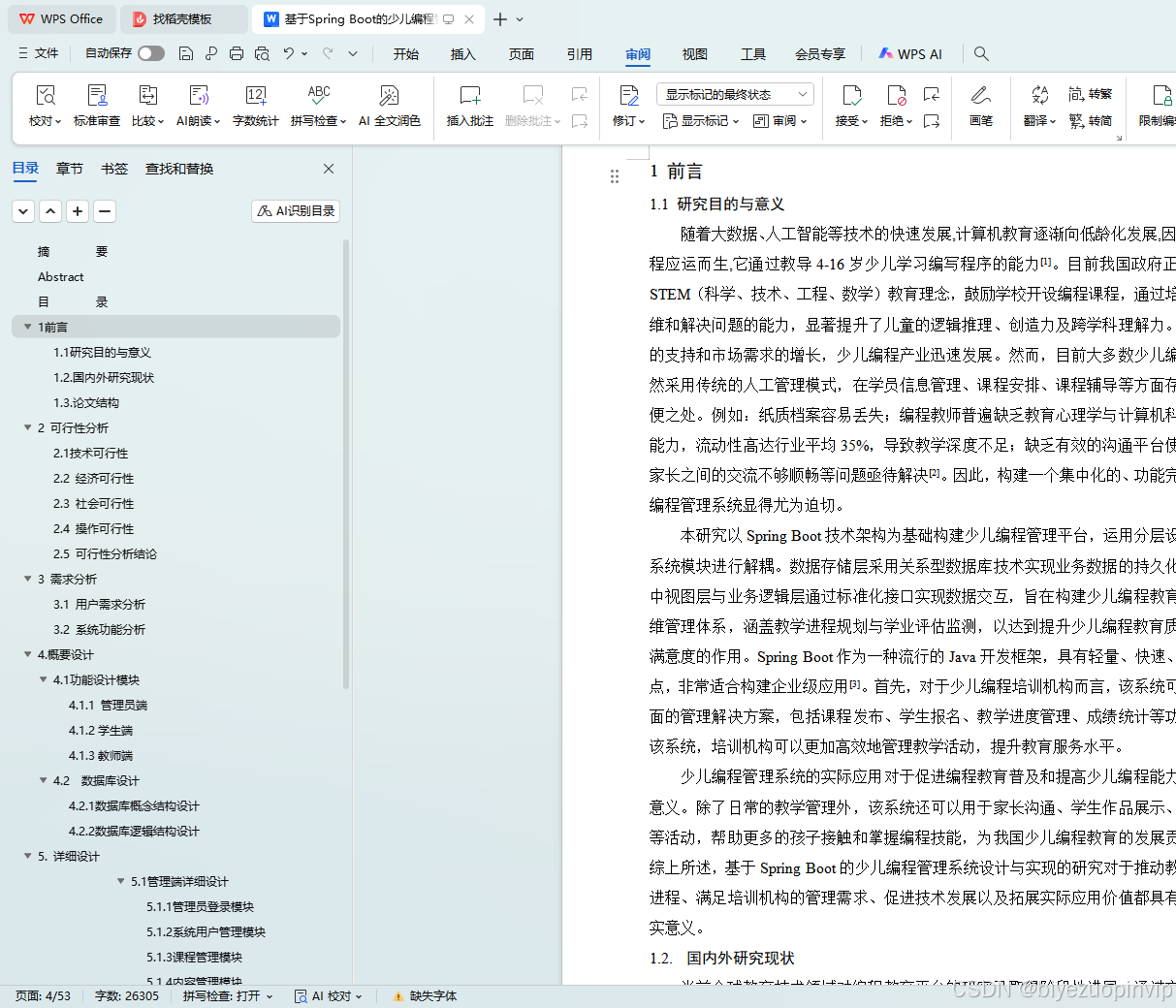Collapse the 1前言 outline branch
This screenshot has height=1008, width=1176.
pyautogui.click(x=27, y=327)
